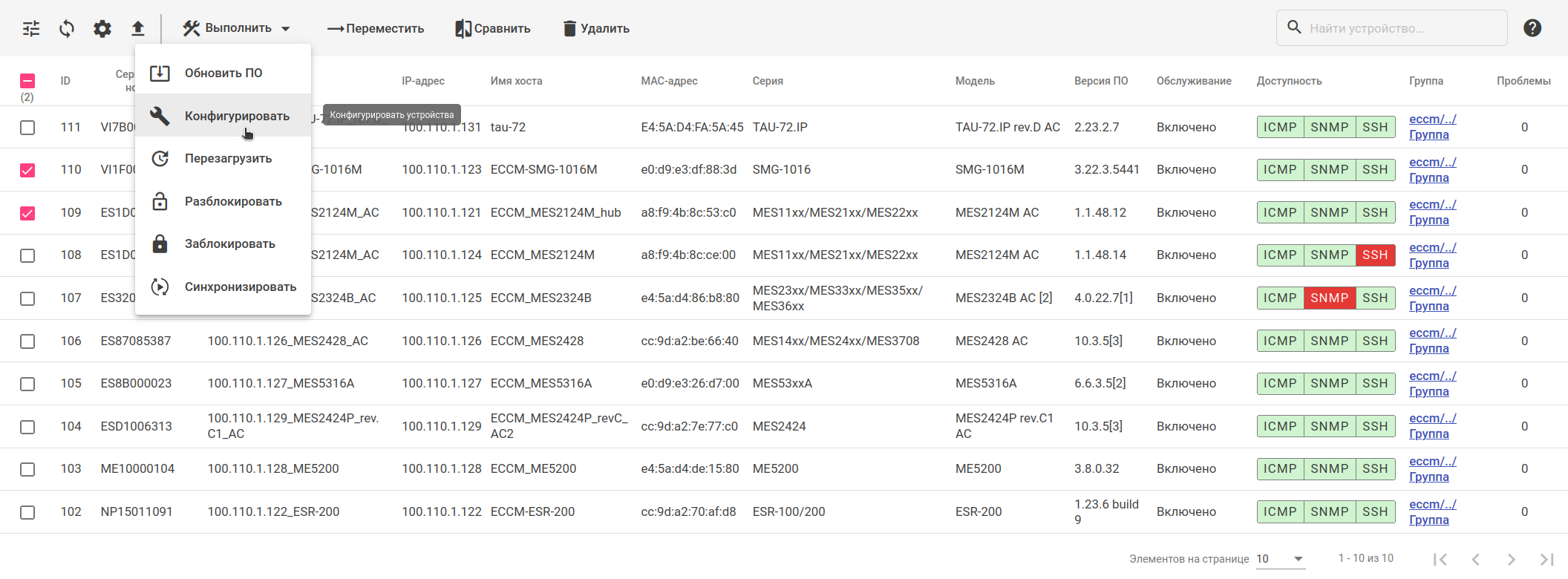Toggle the select-all header checkbox
1568x579 pixels.
point(27,81)
